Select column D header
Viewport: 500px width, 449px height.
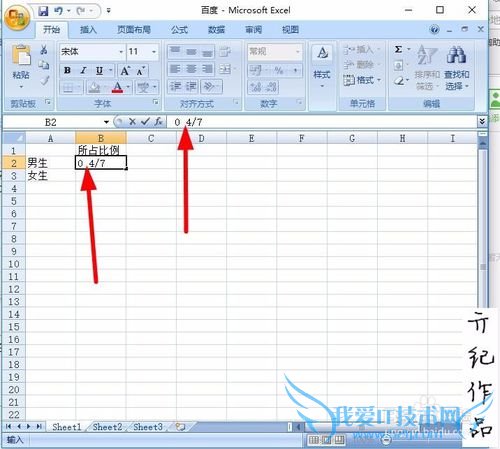(201, 138)
